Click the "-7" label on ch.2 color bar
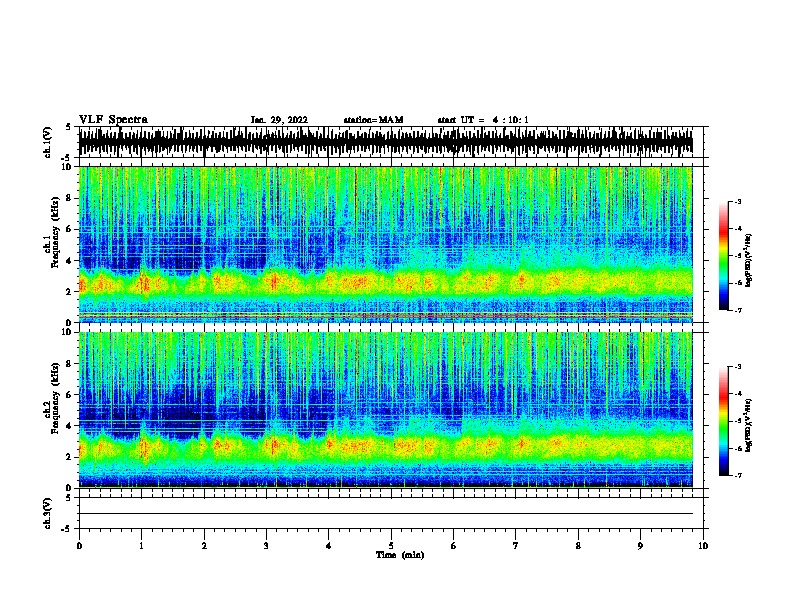Image resolution: width=792 pixels, height=612 pixels. (x=738, y=475)
